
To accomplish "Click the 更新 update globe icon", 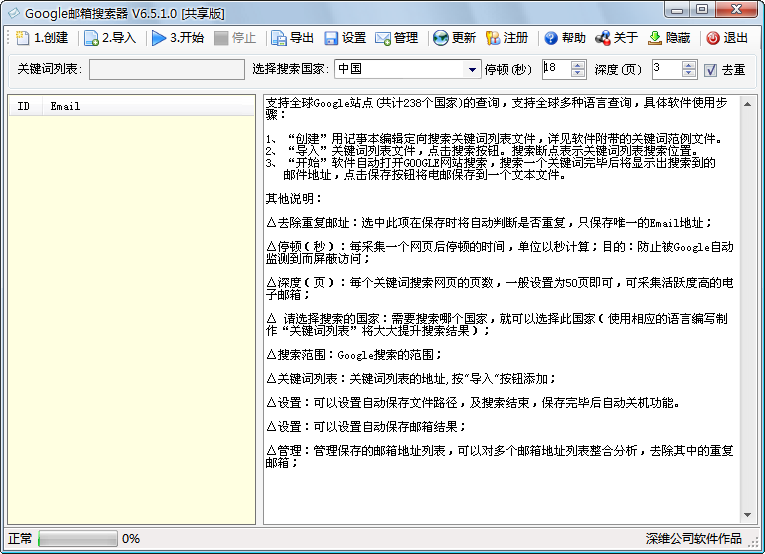I will (x=441, y=38).
